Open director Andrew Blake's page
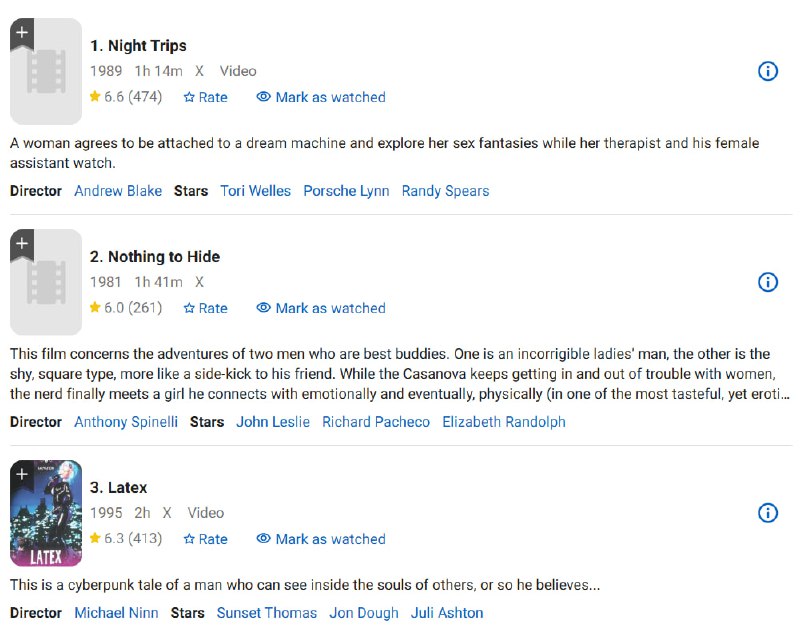 [x=118, y=191]
